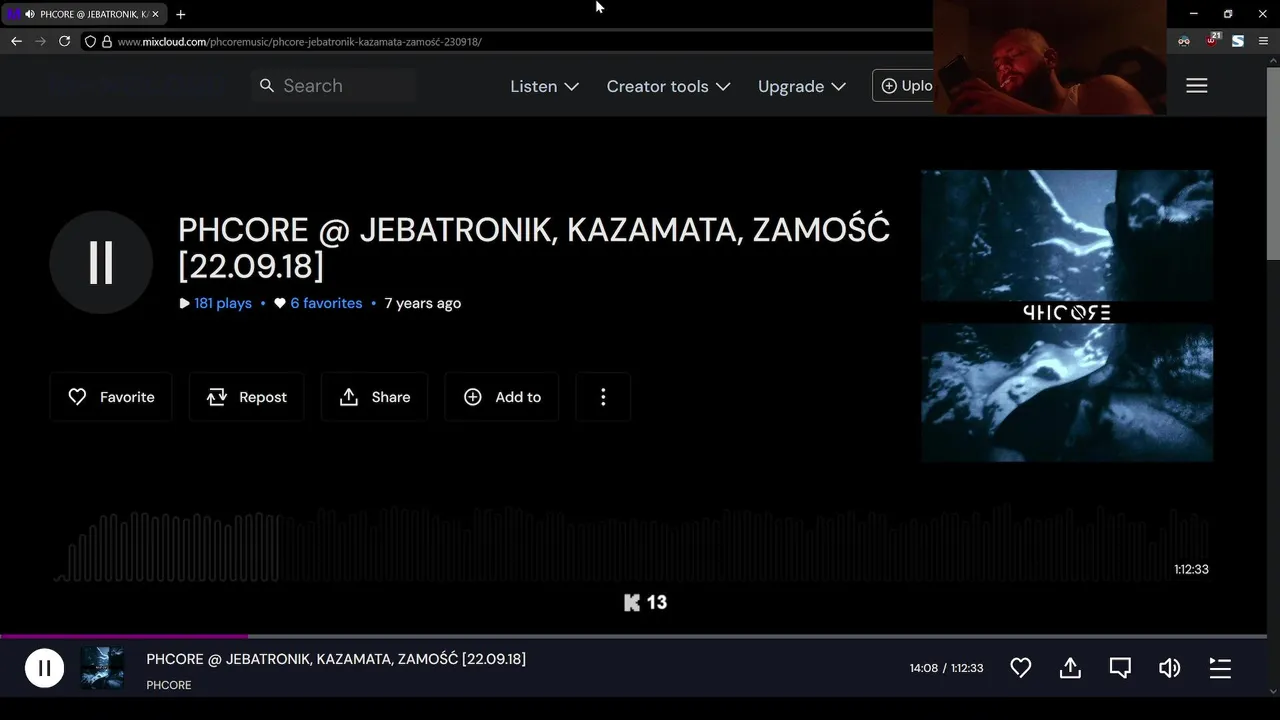Click the Upload button in the header
The height and width of the screenshot is (720, 1280).
click(904, 86)
